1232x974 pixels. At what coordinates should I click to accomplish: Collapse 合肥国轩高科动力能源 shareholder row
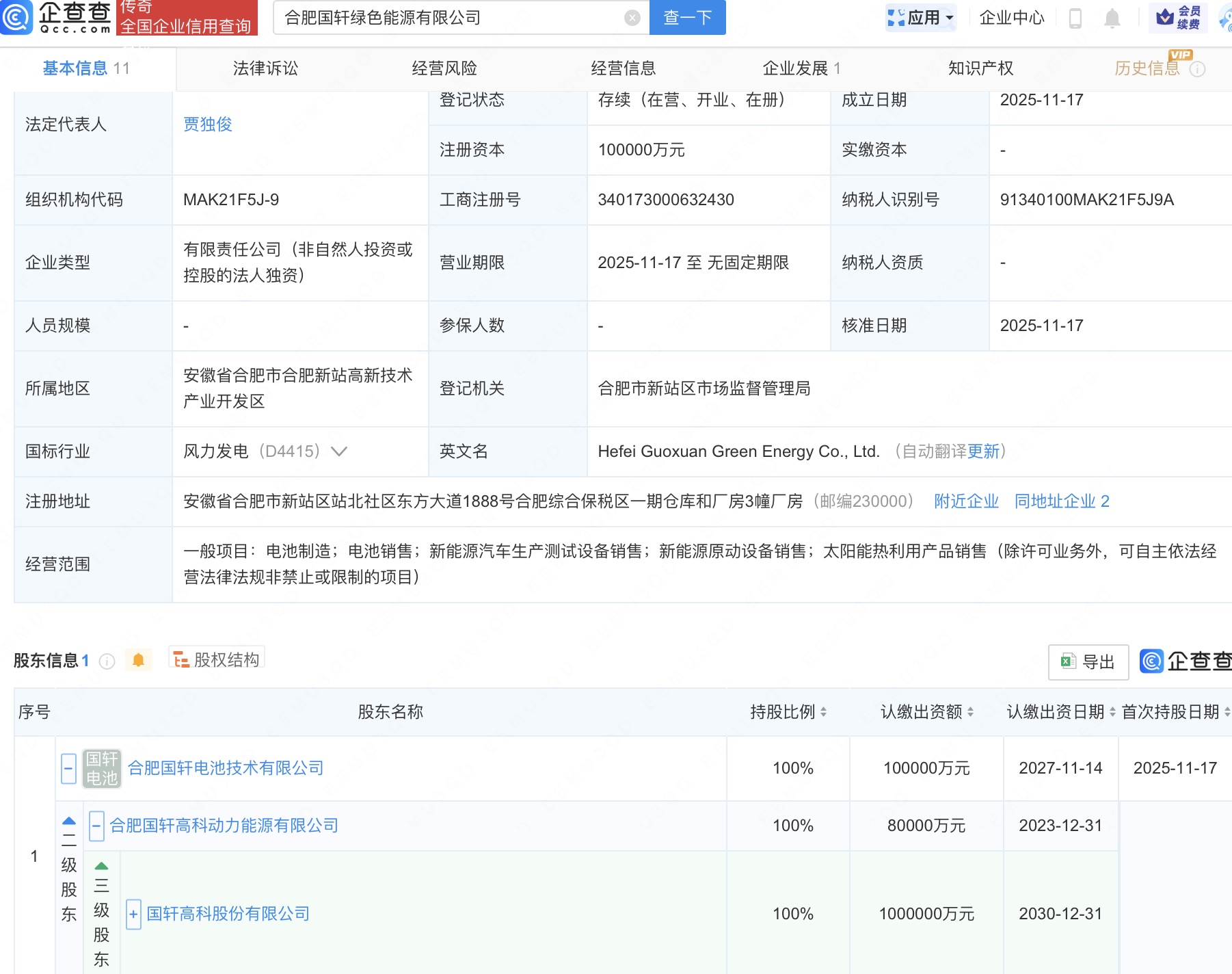(96, 826)
